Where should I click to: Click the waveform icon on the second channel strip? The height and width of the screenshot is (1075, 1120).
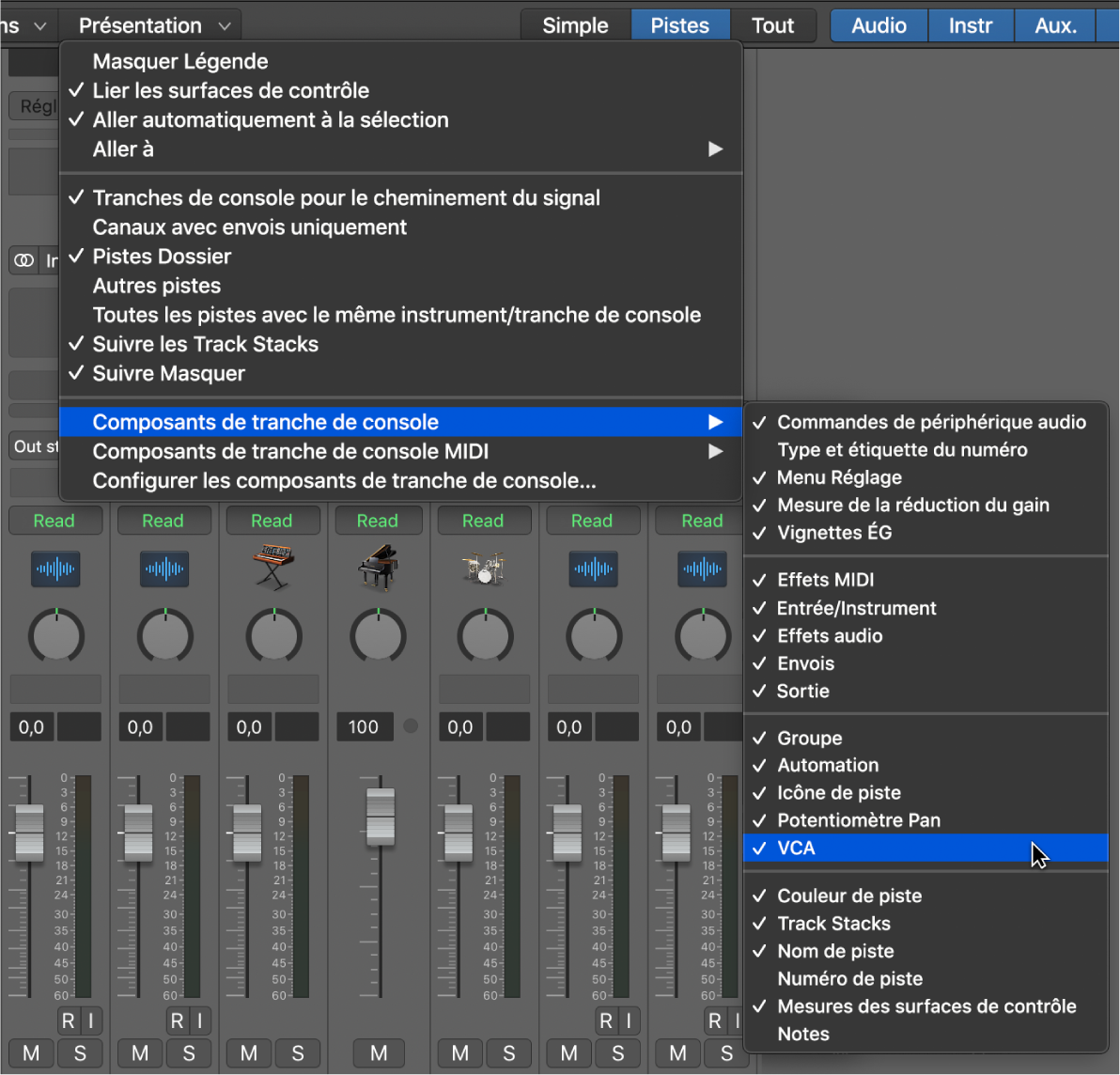(x=164, y=569)
